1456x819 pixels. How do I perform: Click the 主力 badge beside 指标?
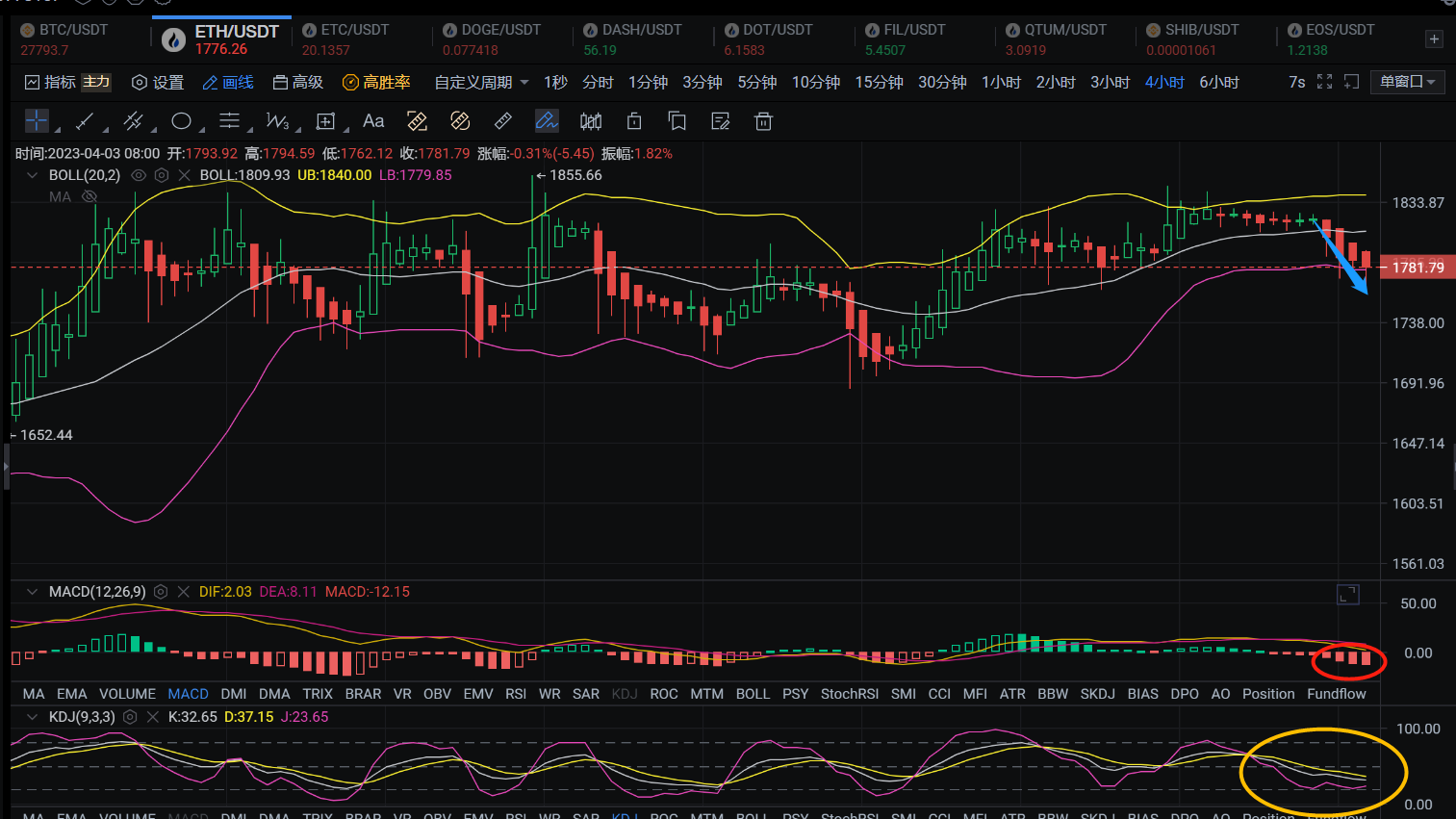coord(96,83)
